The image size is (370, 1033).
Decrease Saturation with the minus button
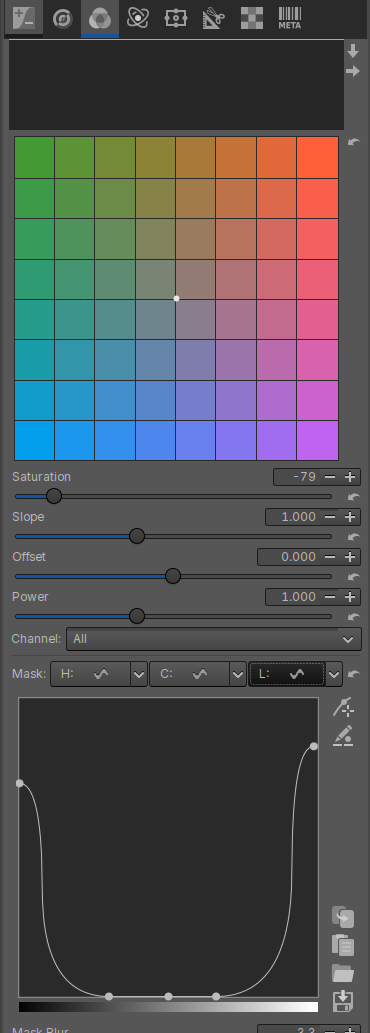pos(331,477)
